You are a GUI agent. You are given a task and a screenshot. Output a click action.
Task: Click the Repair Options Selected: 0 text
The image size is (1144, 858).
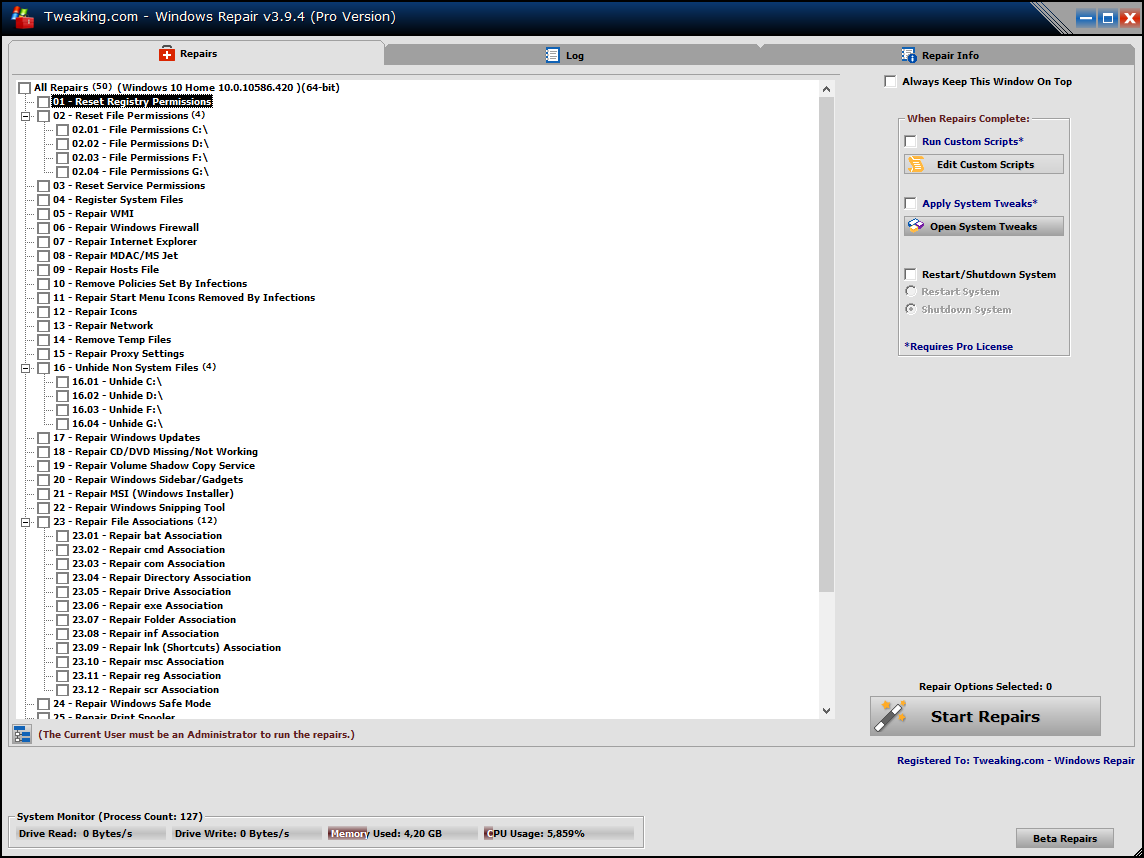(985, 687)
